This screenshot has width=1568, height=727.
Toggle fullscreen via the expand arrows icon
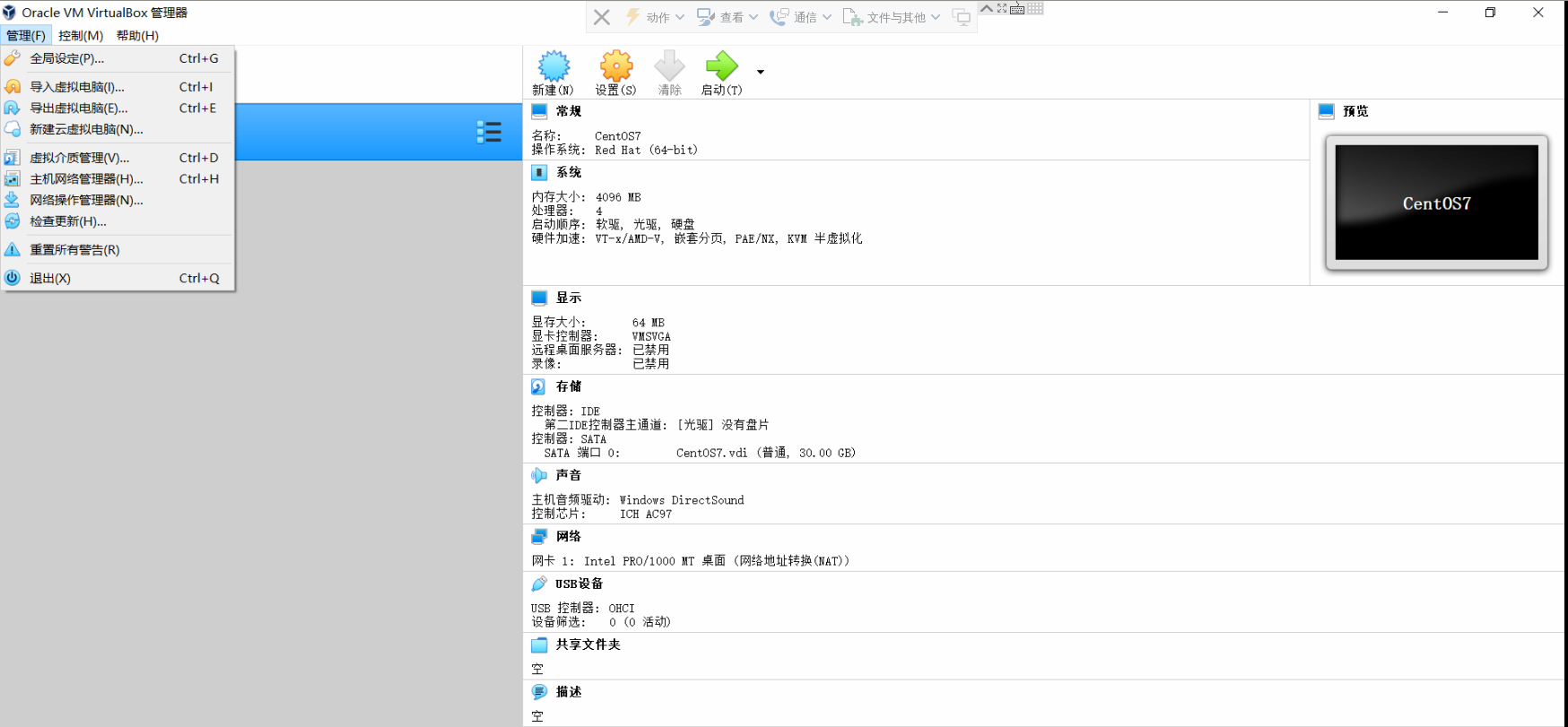tap(1002, 8)
